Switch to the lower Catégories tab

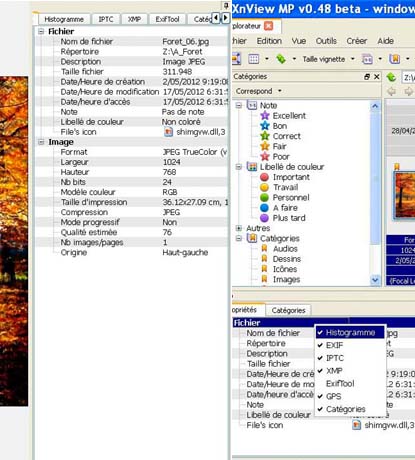click(288, 310)
